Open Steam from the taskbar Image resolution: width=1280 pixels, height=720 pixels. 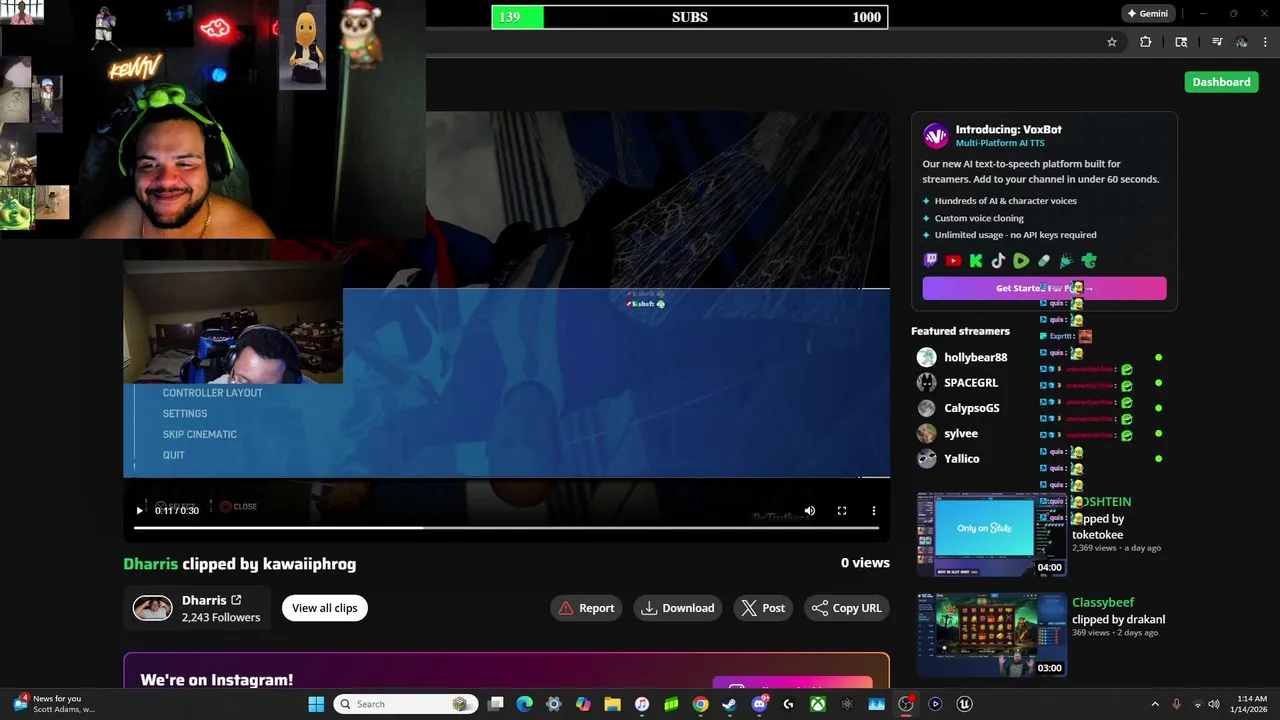click(730, 704)
